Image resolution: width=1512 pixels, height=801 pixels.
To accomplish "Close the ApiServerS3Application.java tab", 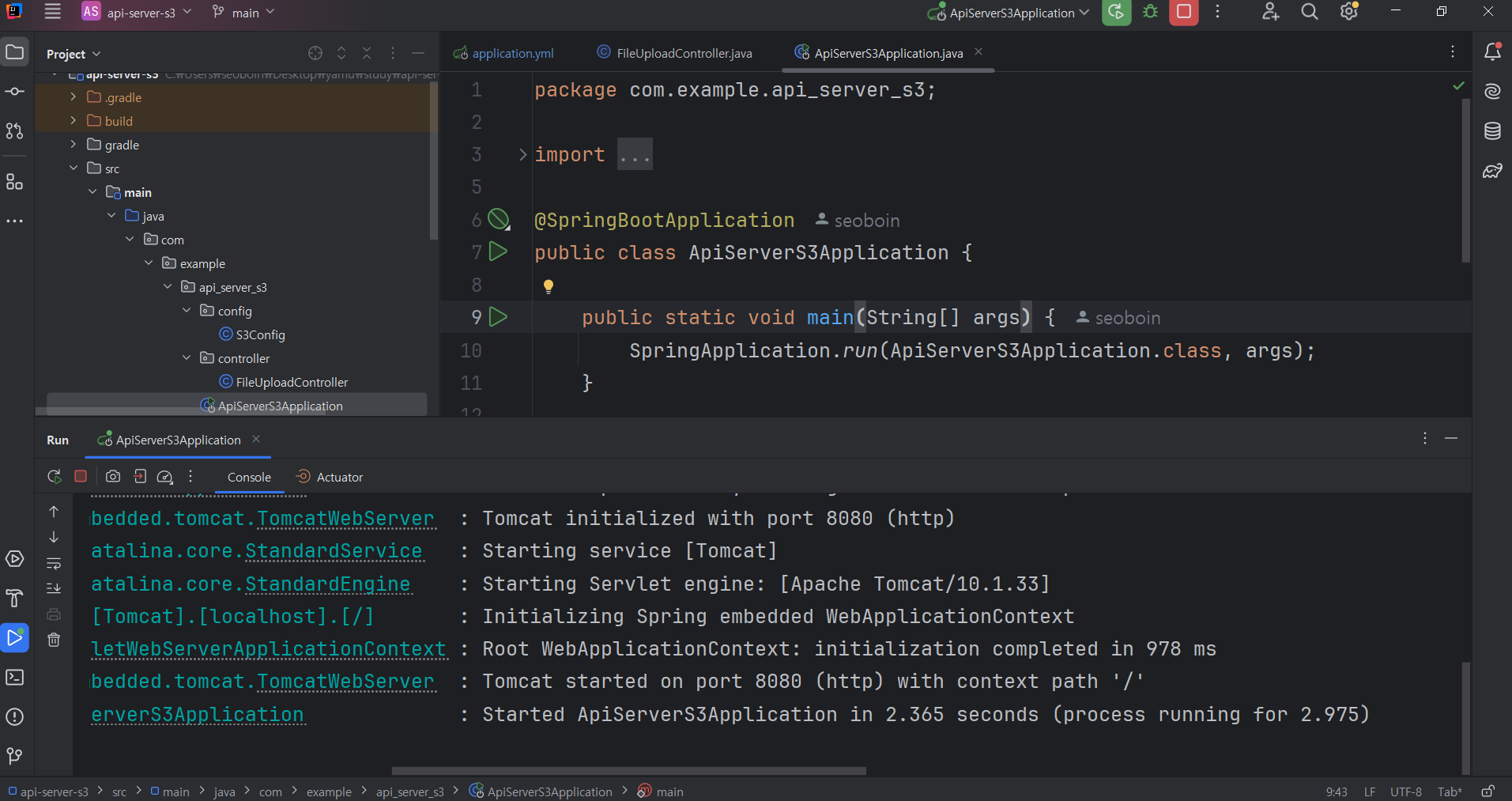I will point(978,52).
